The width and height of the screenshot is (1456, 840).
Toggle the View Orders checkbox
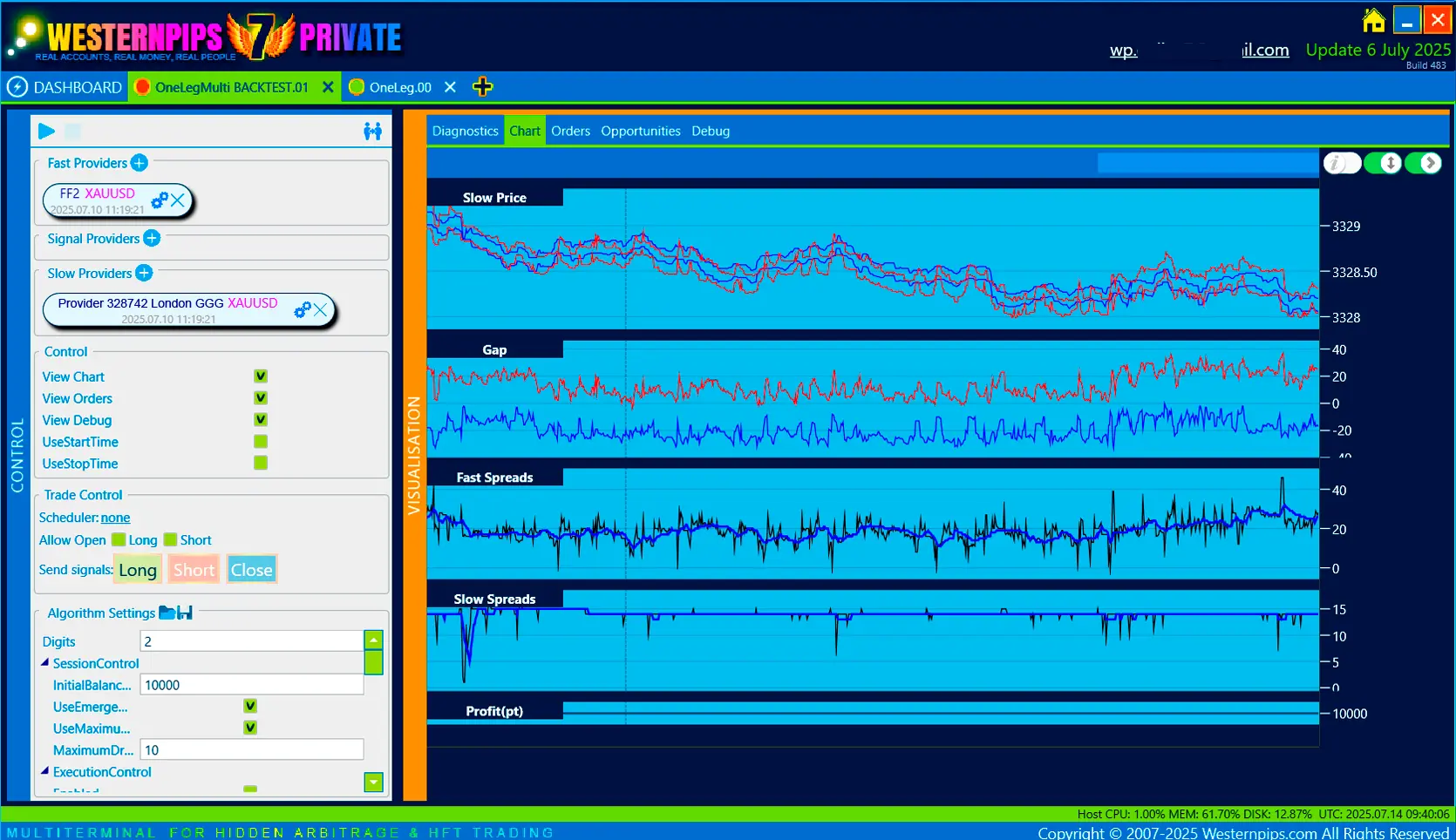[261, 398]
